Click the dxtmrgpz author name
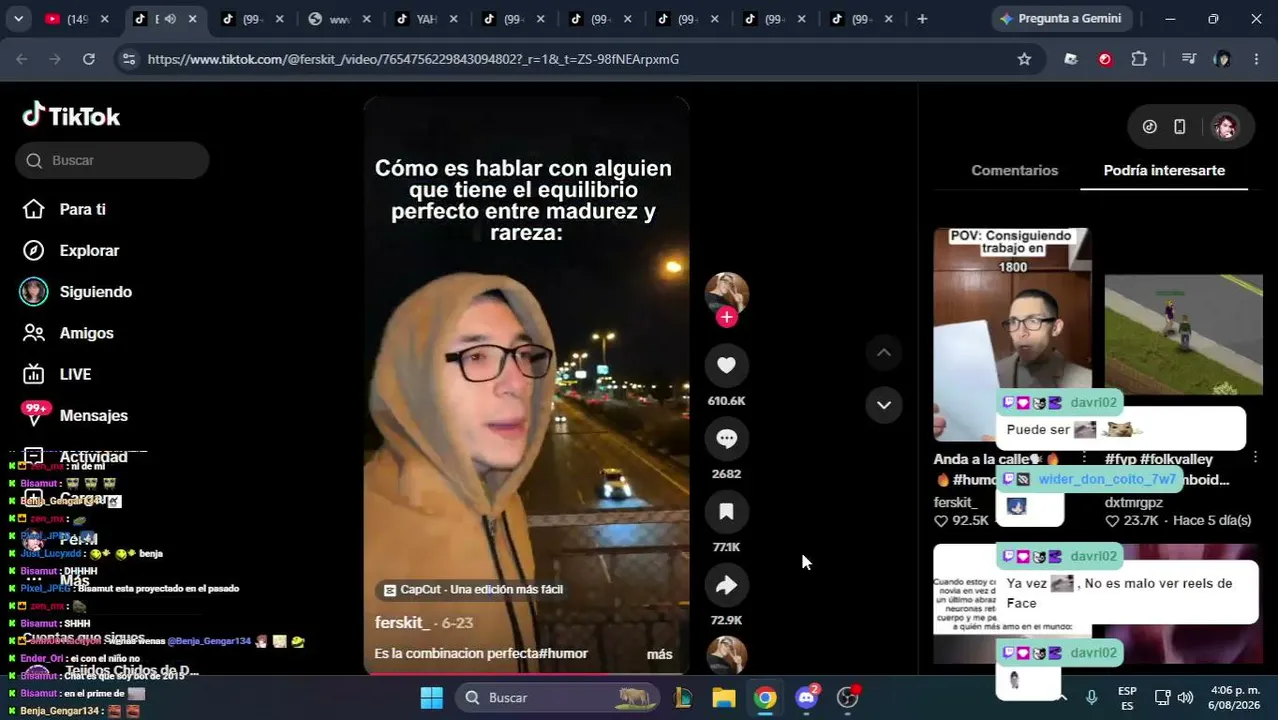Image resolution: width=1278 pixels, height=720 pixels. (1133, 502)
